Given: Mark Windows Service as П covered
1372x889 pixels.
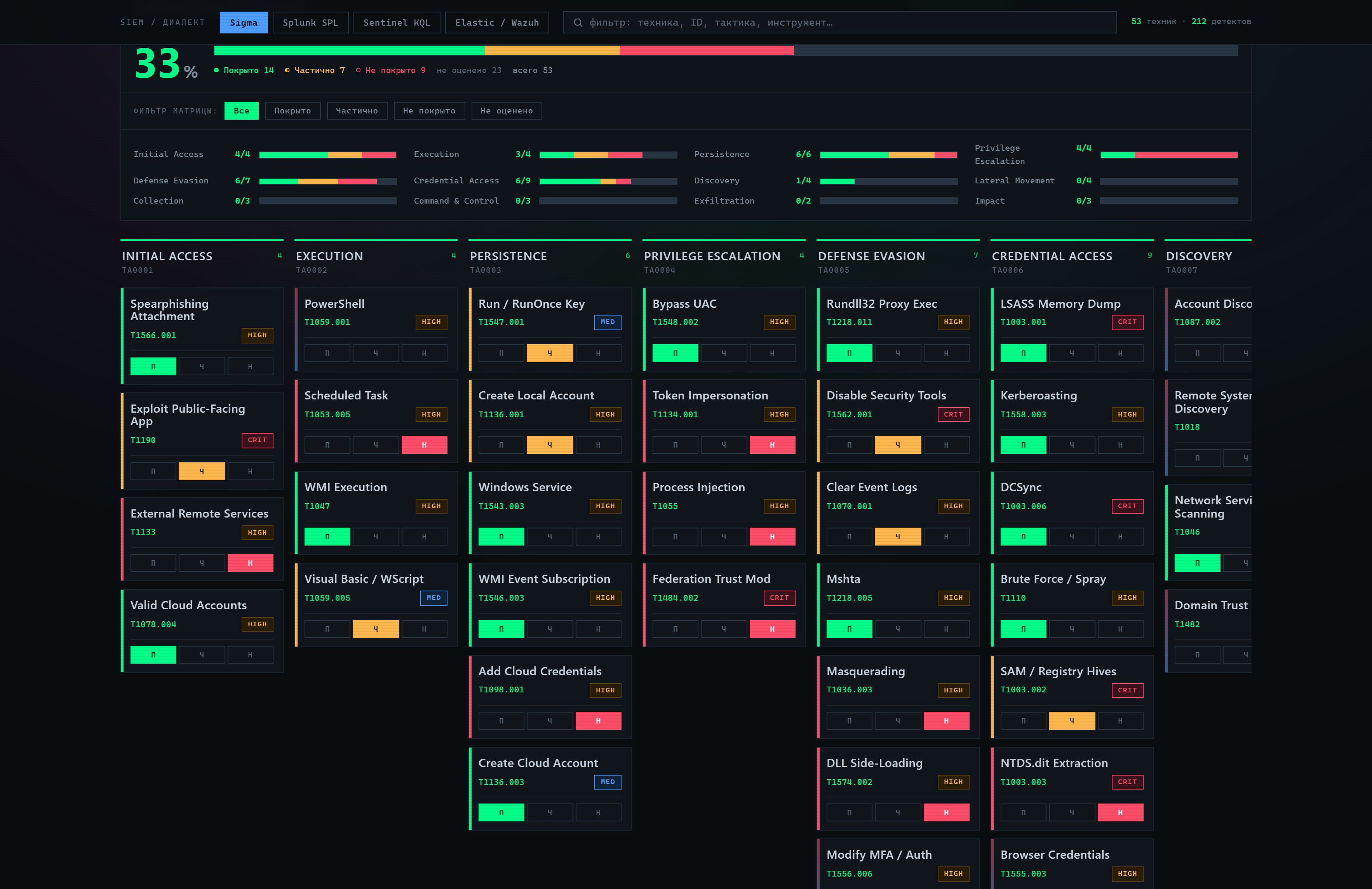Looking at the screenshot, I should click(501, 537).
